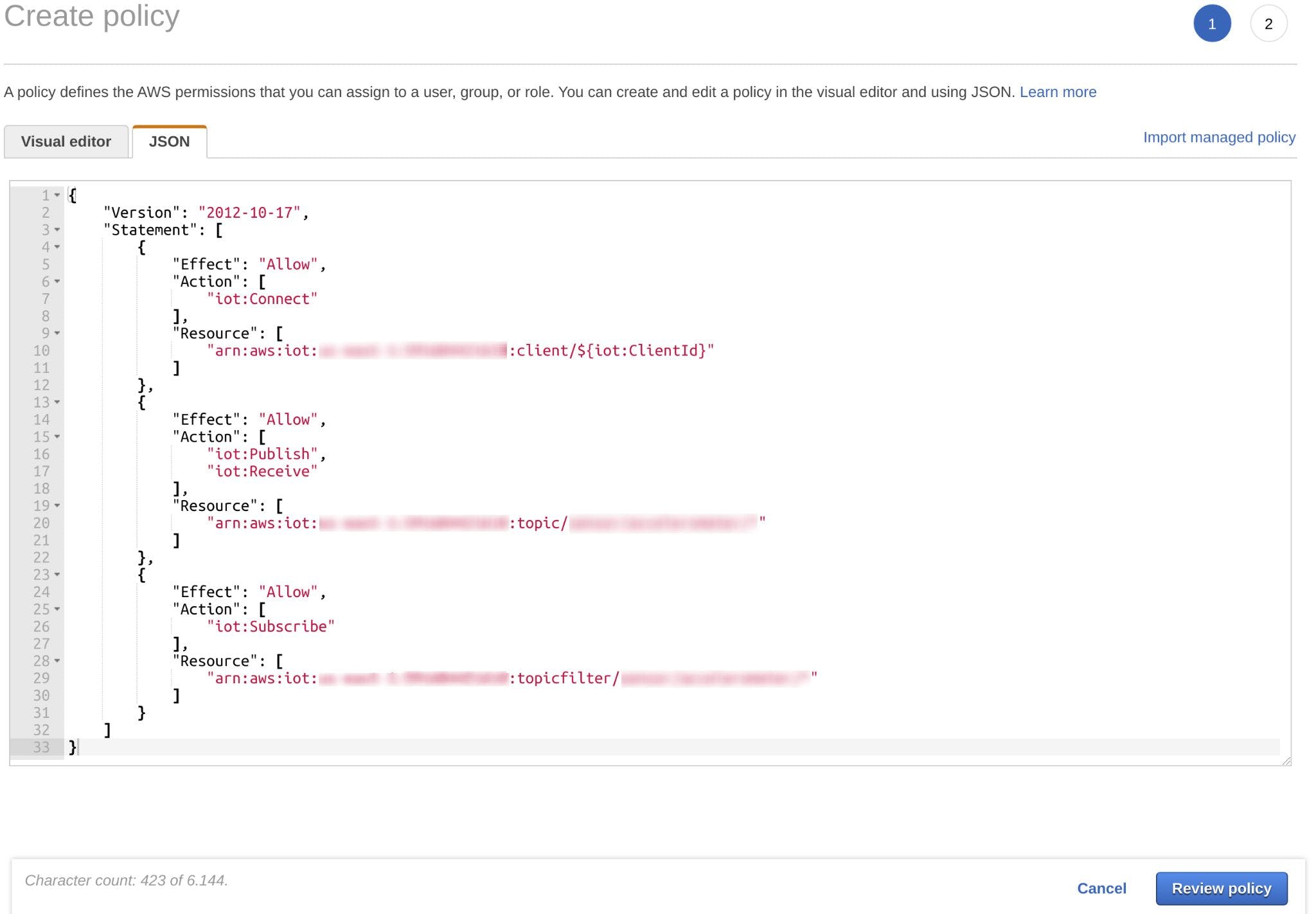The width and height of the screenshot is (1316, 914).
Task: Switch to the Visual editor tab
Action: [x=66, y=141]
